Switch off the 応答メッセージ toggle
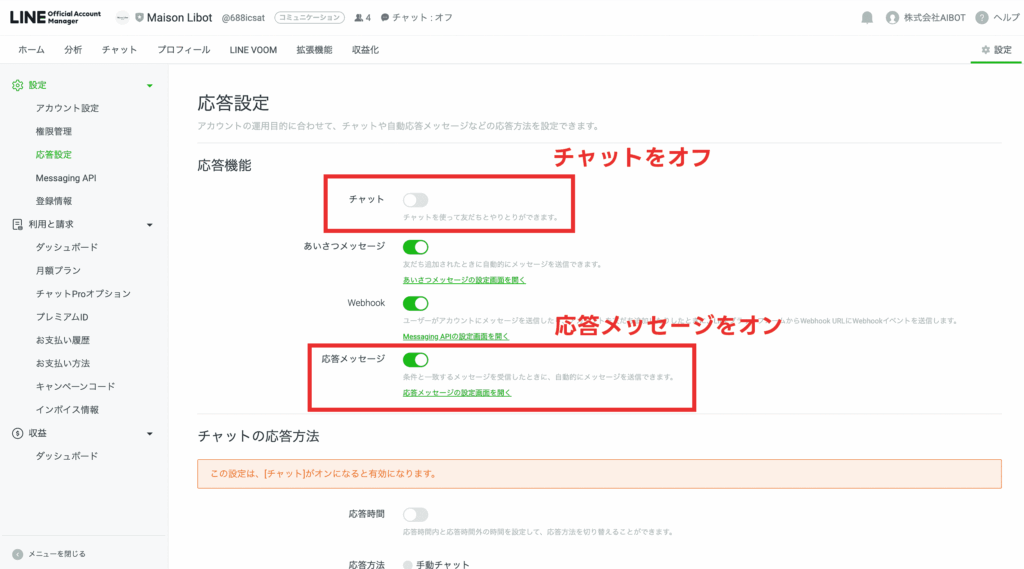The width and height of the screenshot is (1024, 569). tap(415, 359)
